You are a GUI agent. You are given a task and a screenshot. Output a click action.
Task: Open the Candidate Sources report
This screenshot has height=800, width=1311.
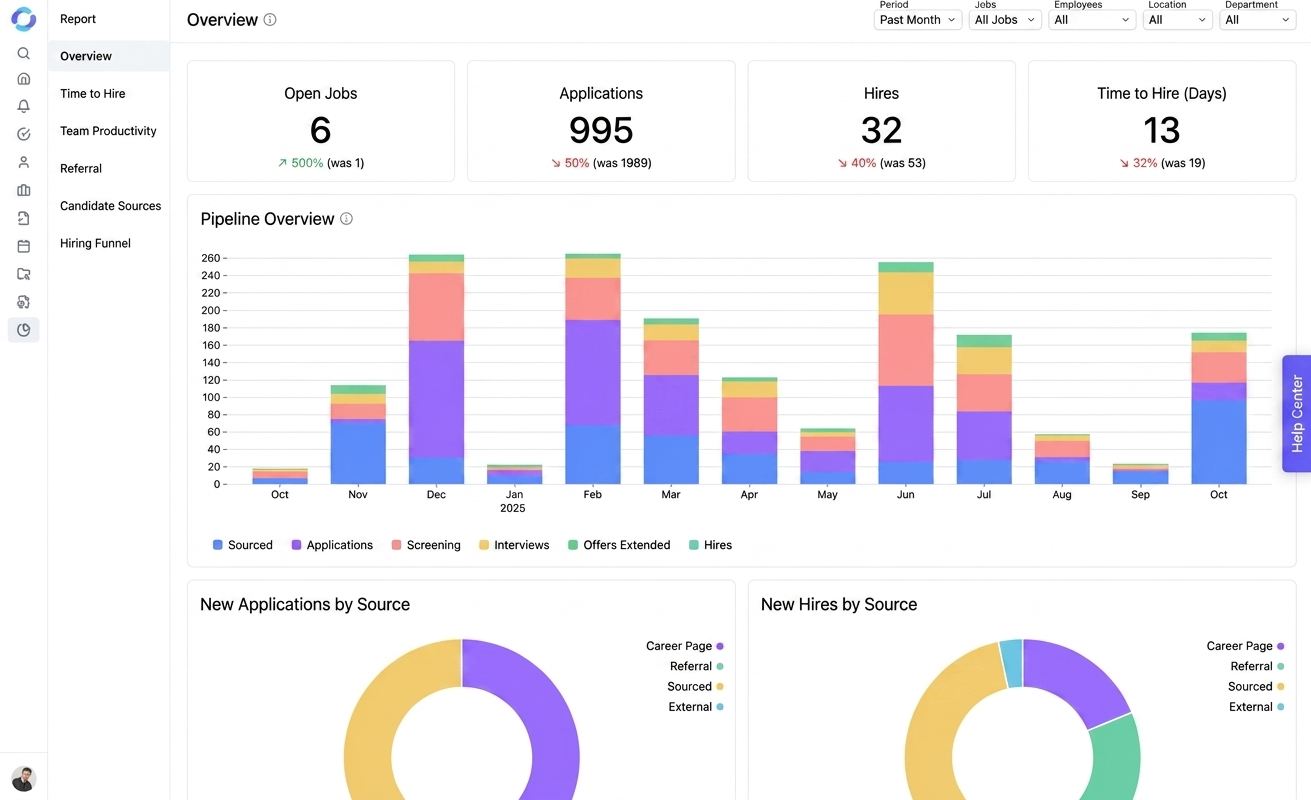pyautogui.click(x=110, y=206)
